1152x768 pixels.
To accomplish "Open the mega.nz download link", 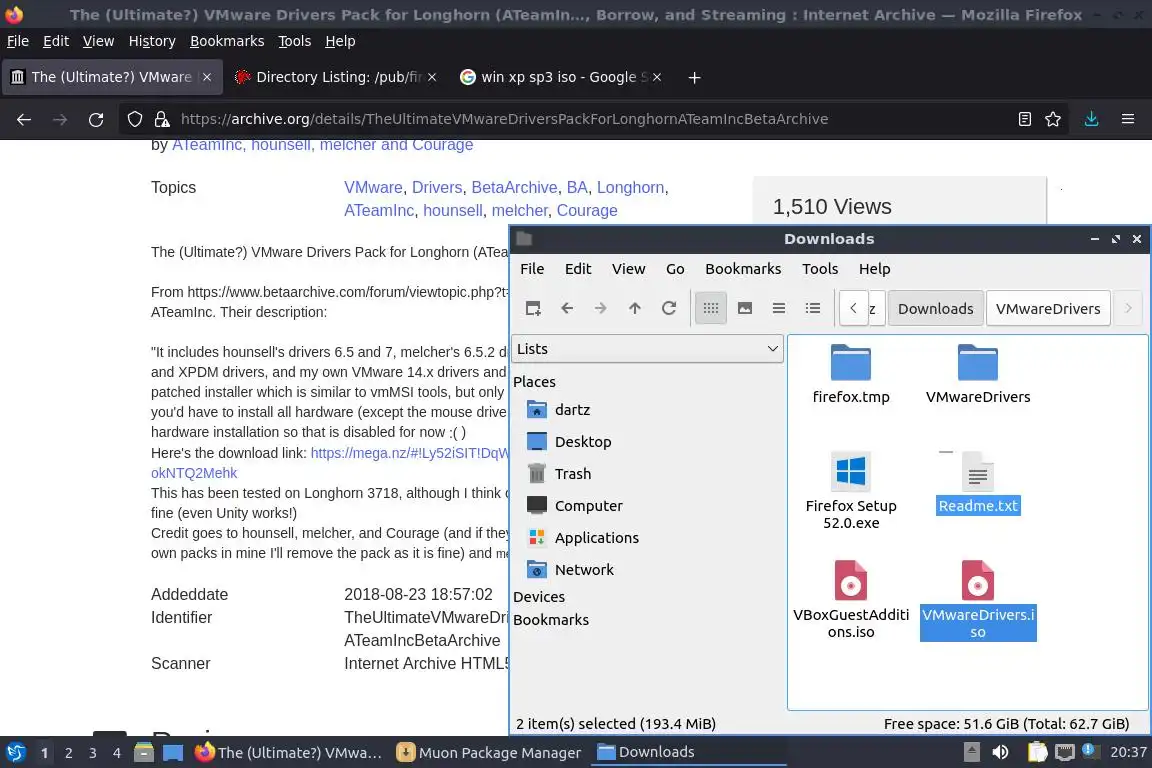I will tap(409, 453).
